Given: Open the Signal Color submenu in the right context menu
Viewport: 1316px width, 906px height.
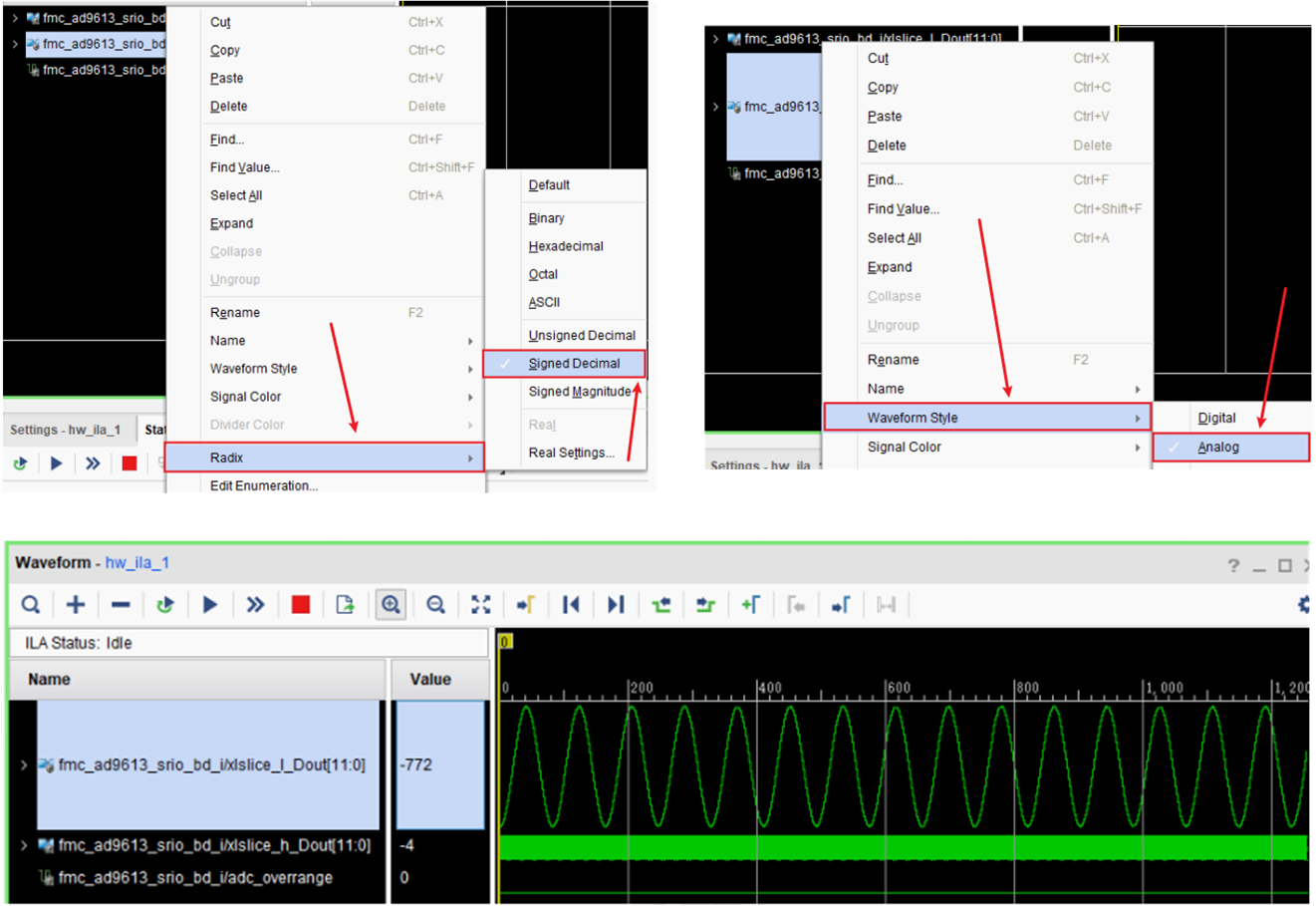Looking at the screenshot, I should click(987, 447).
